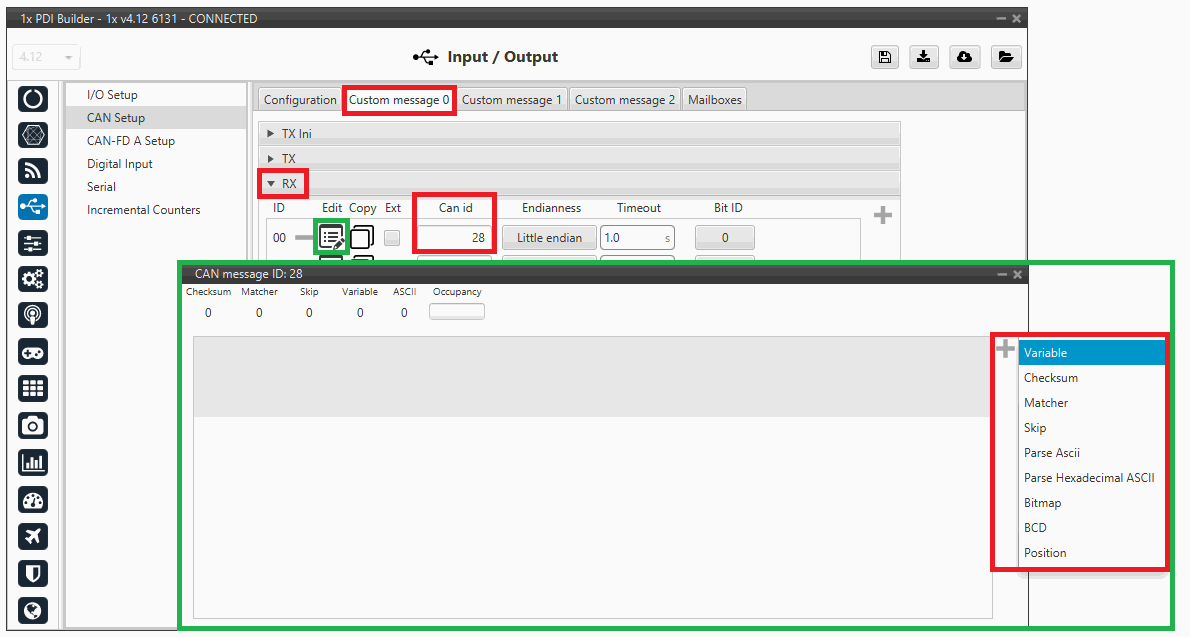Choose BCD from the add menu
This screenshot has height=637, width=1190.
coord(1091,528)
